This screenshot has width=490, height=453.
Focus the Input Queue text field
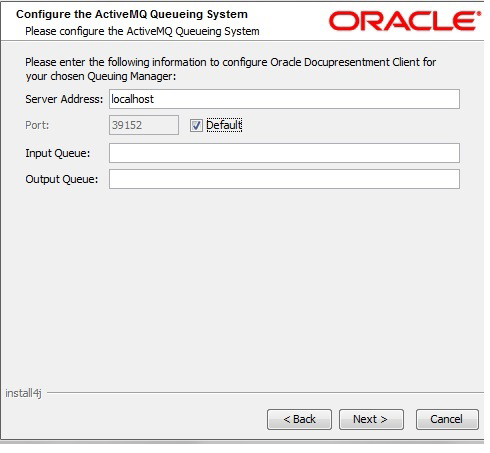coord(284,153)
